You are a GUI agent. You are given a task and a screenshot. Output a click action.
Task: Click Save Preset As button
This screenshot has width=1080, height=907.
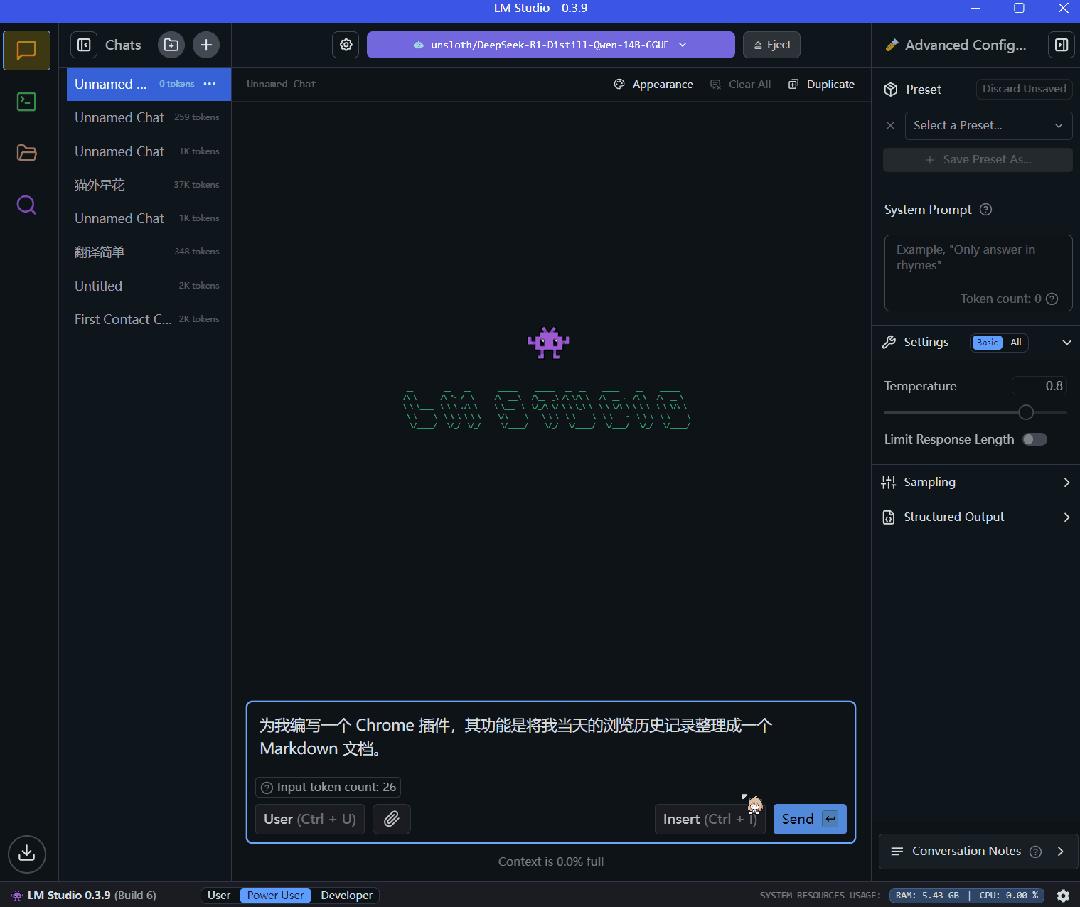pyautogui.click(x=977, y=159)
